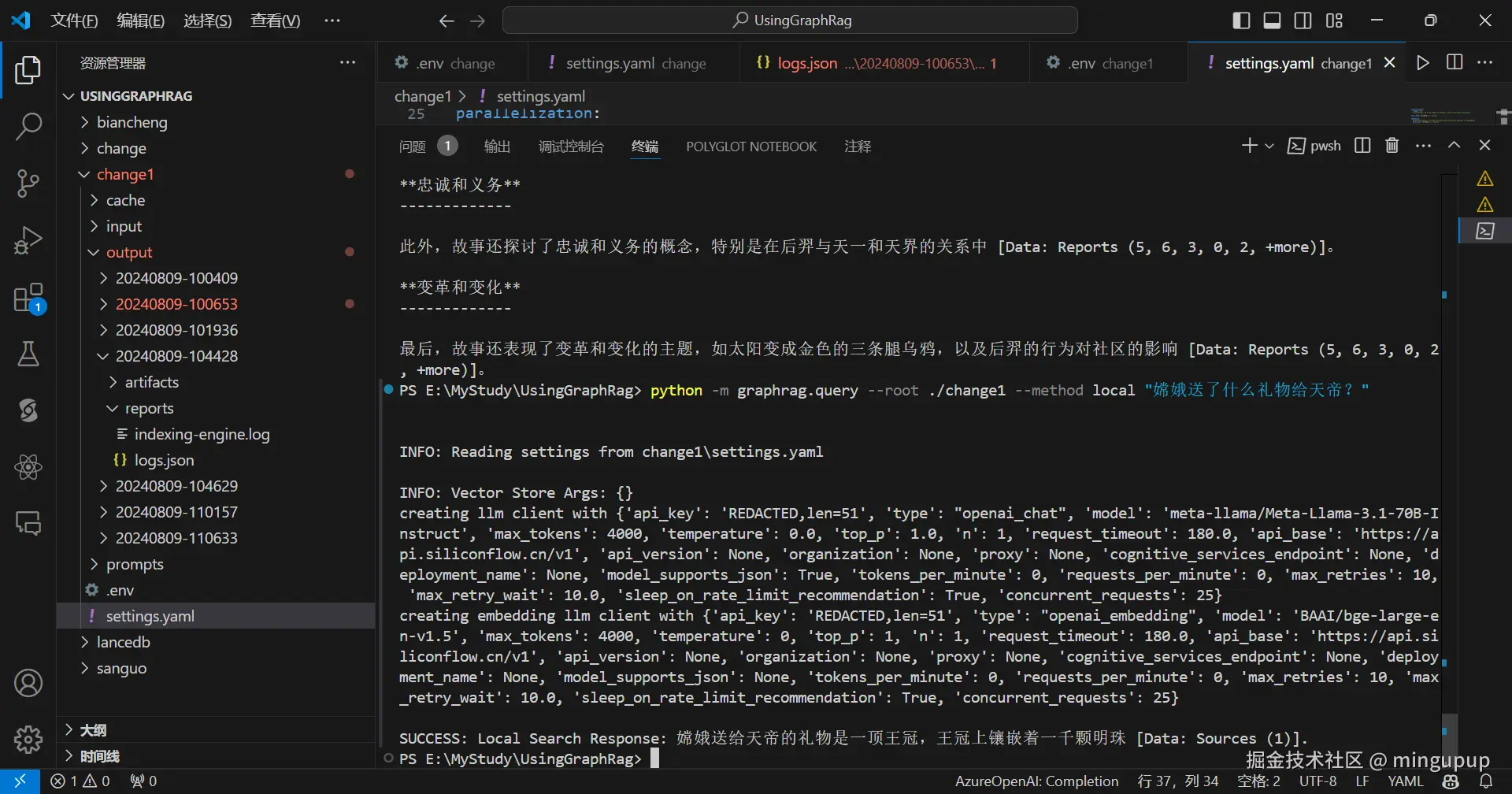Launch a new terminal with plus icon
Viewport: 1512px width, 794px height.
pyautogui.click(x=1249, y=145)
